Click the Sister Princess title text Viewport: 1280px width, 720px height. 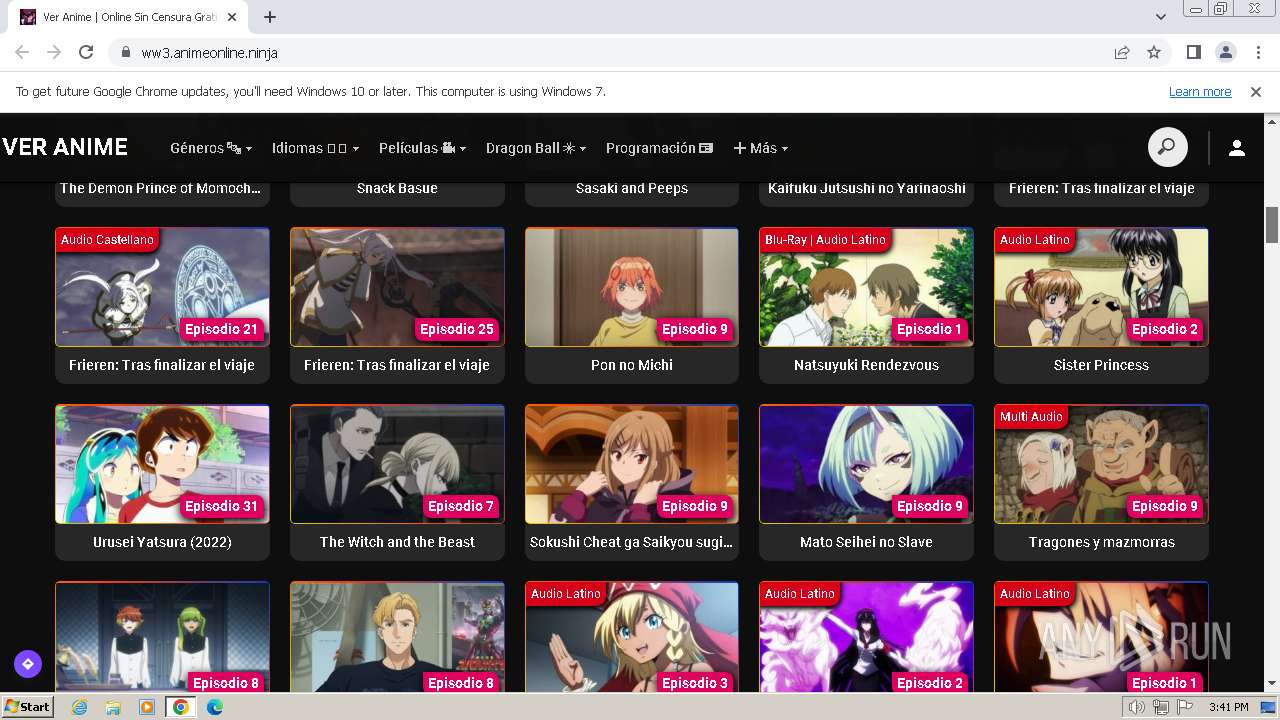click(1101, 365)
